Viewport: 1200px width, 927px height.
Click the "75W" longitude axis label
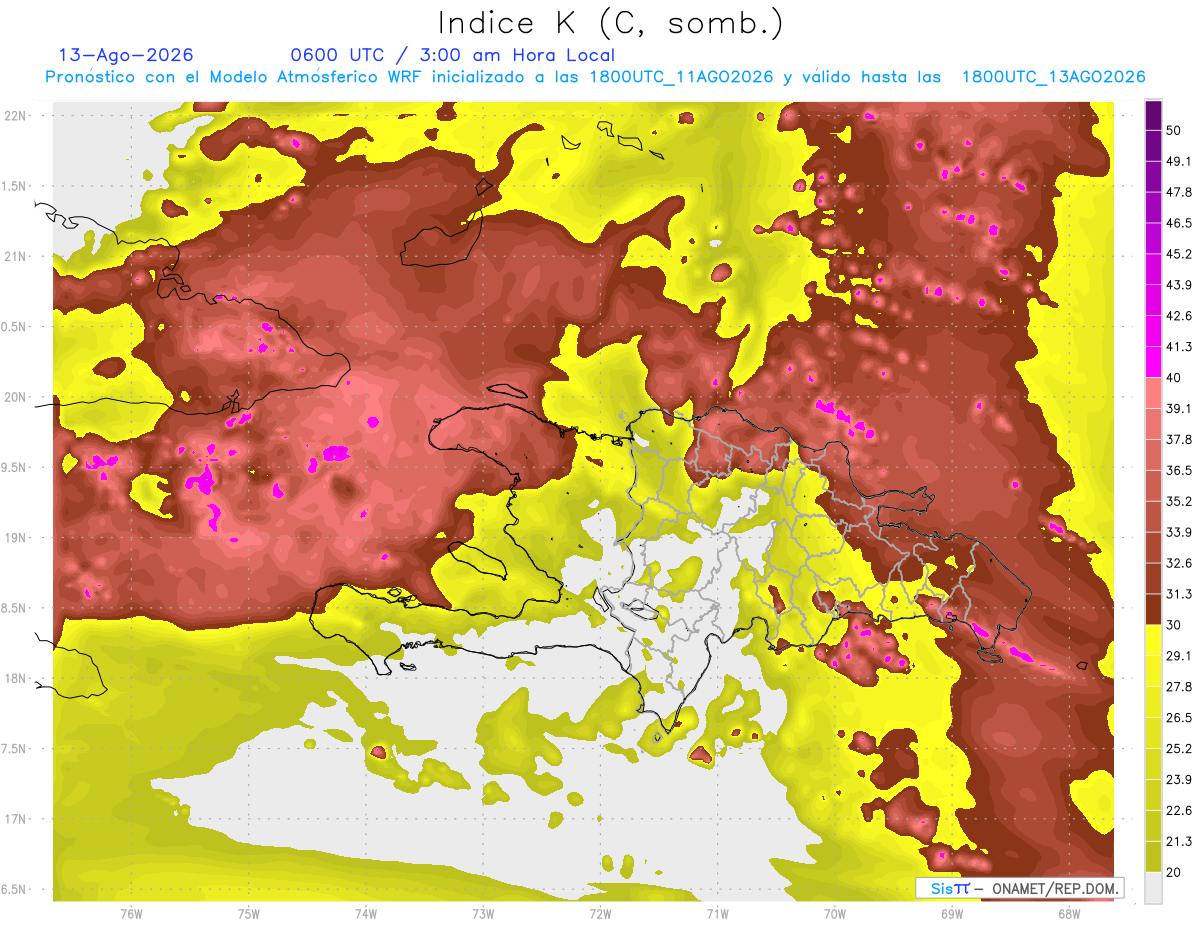[248, 914]
